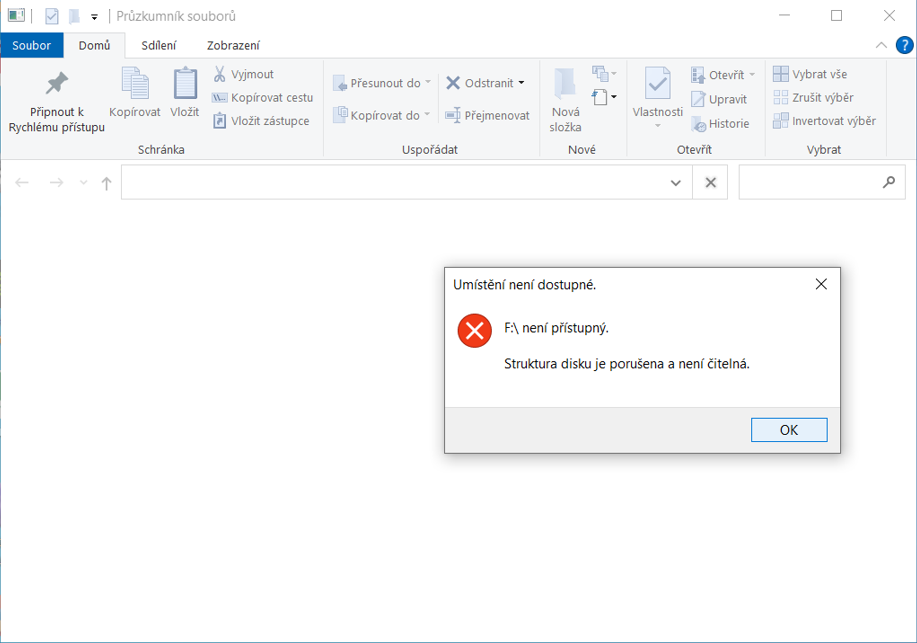Click the Vlastnosti checkmark icon
Image resolution: width=917 pixels, height=643 pixels.
(x=657, y=84)
